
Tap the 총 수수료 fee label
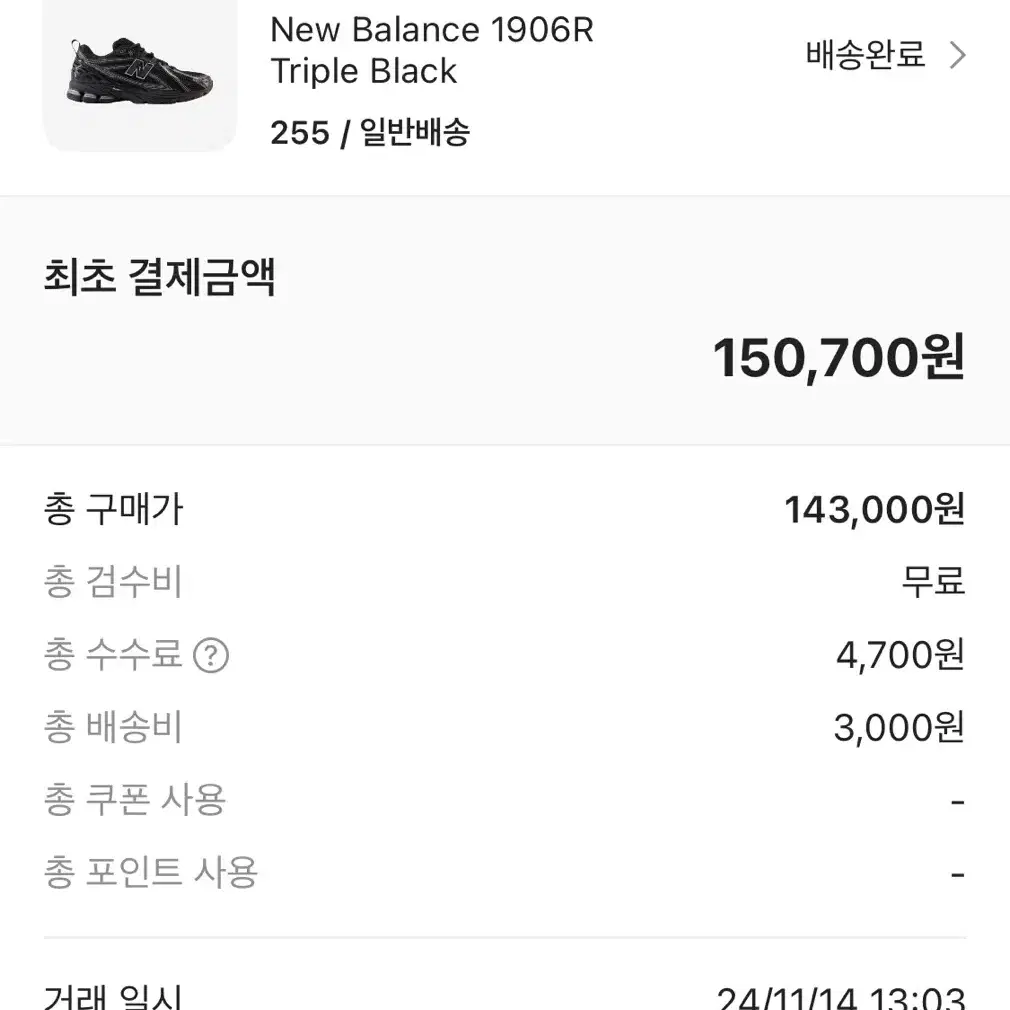click(113, 655)
